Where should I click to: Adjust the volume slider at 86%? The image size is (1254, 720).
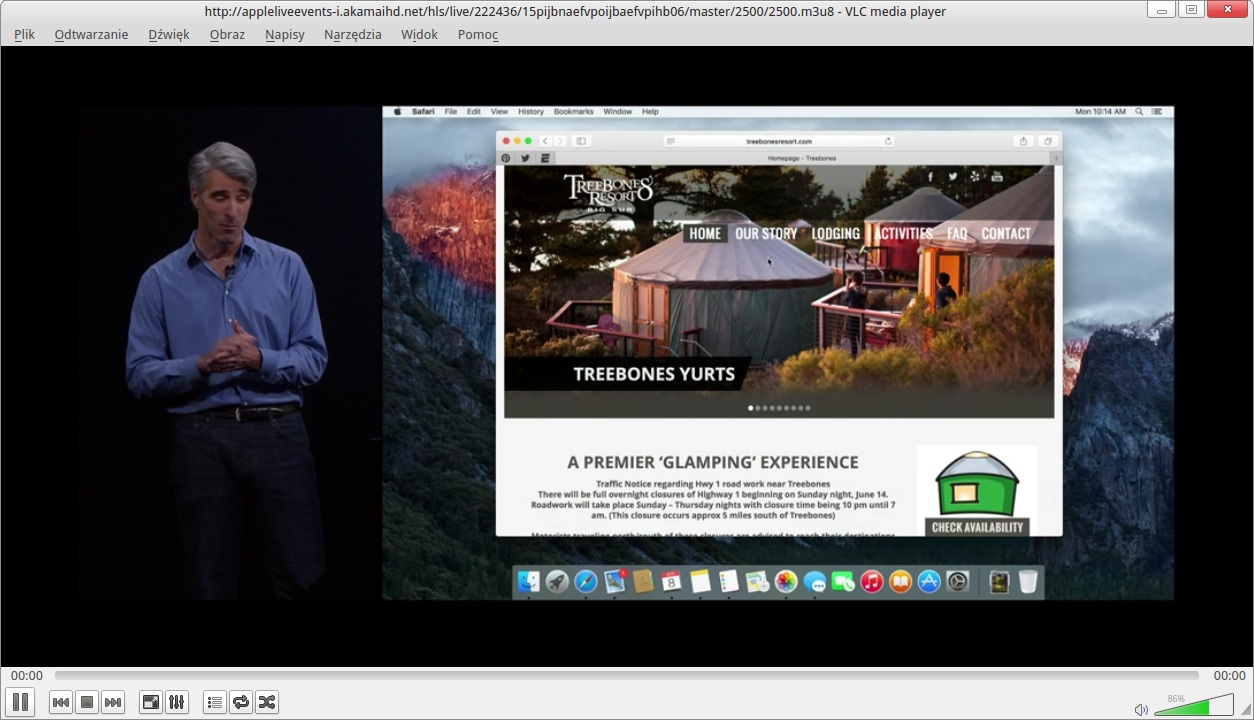coord(1193,707)
